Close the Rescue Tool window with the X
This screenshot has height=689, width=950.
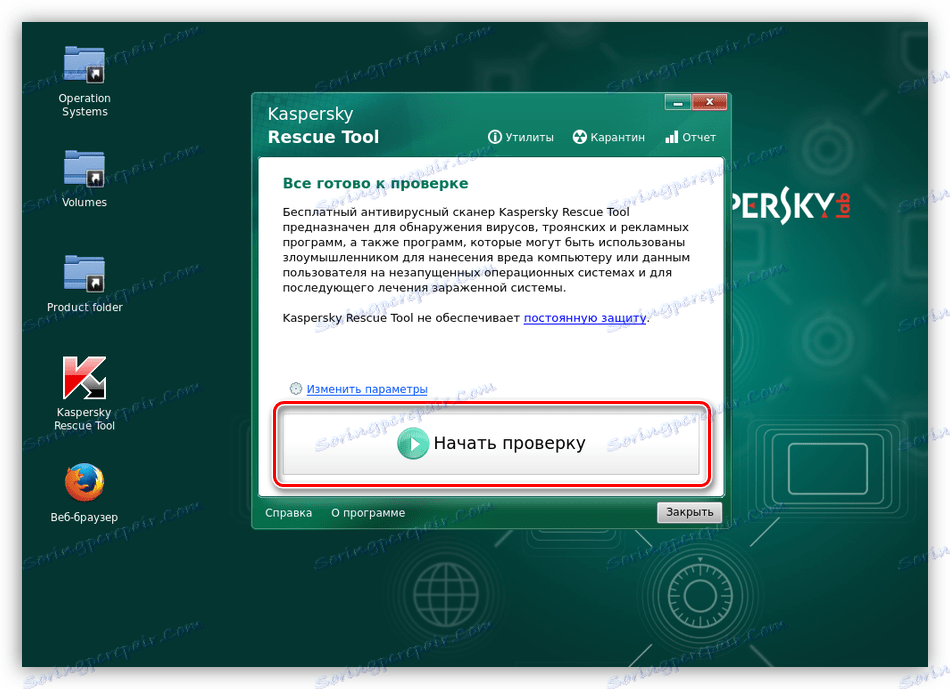coord(709,102)
